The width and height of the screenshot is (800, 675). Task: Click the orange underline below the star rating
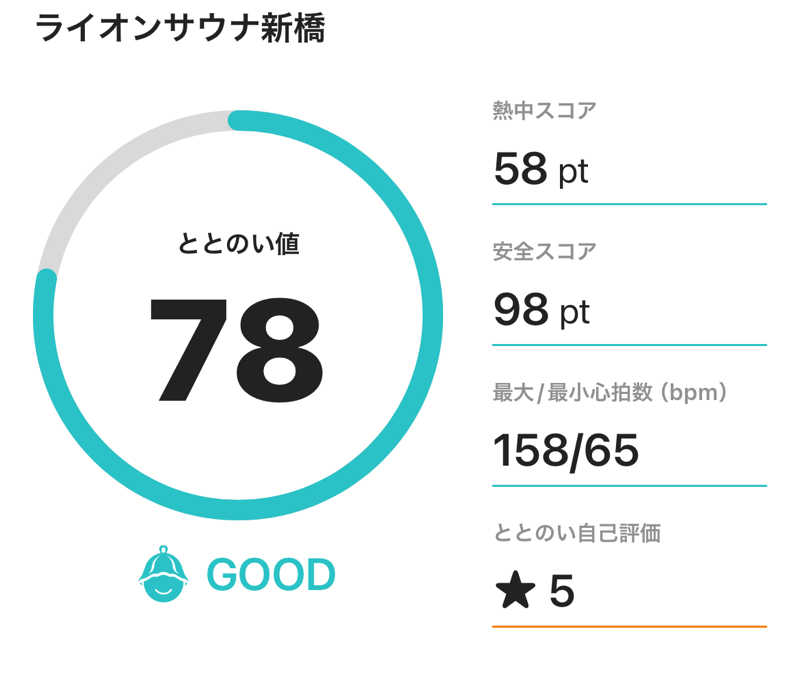click(x=629, y=626)
